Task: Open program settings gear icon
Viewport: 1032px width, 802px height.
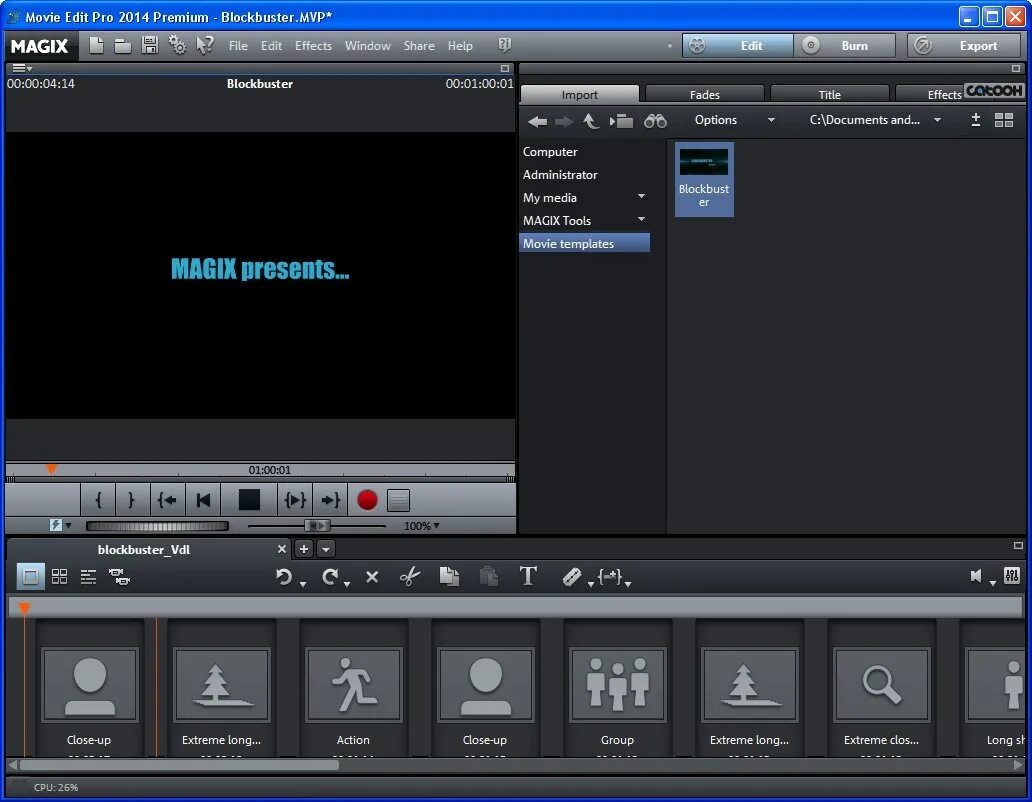Action: click(177, 45)
